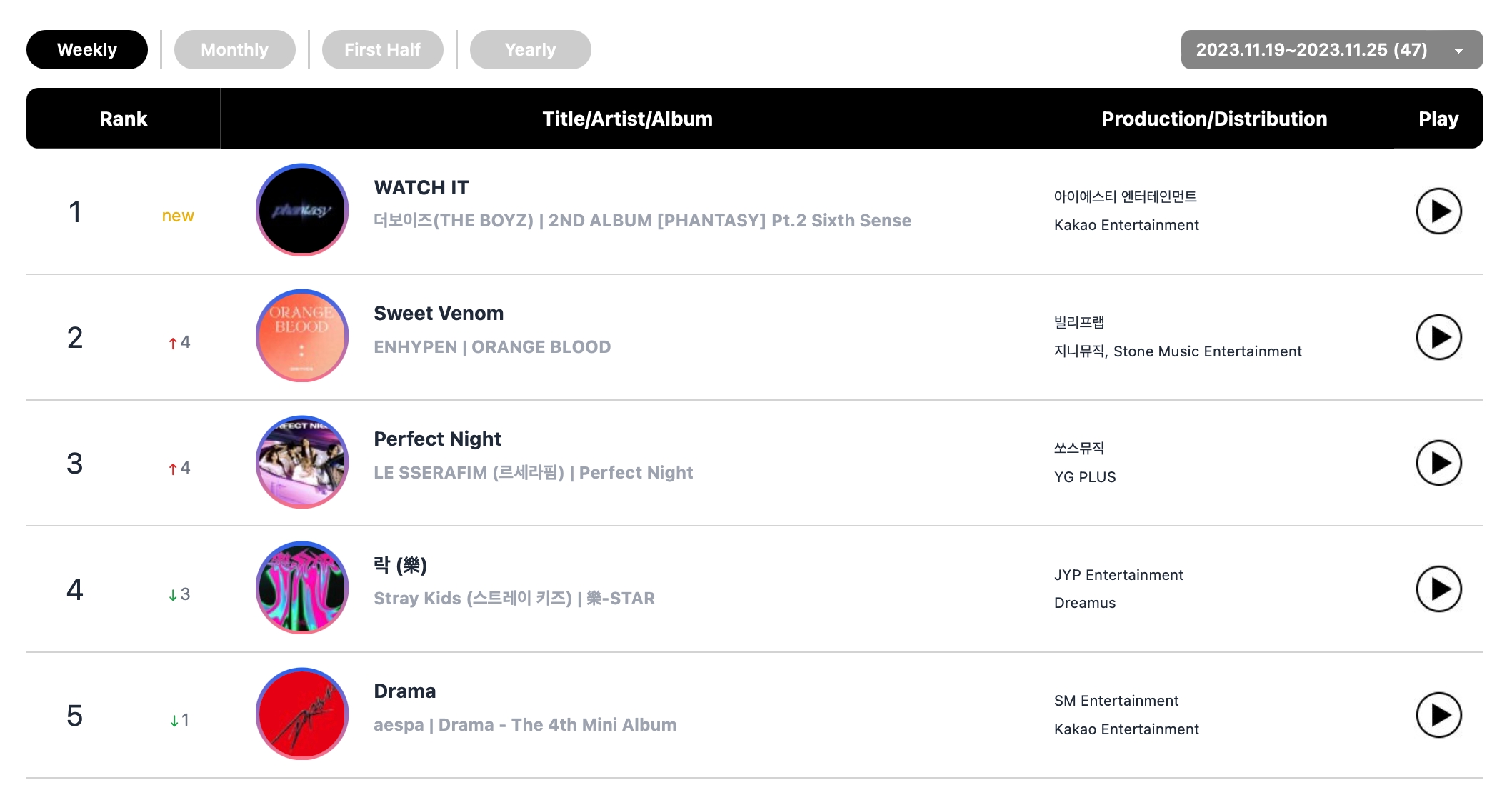Select the 樂-STAR album cover image

point(302,588)
